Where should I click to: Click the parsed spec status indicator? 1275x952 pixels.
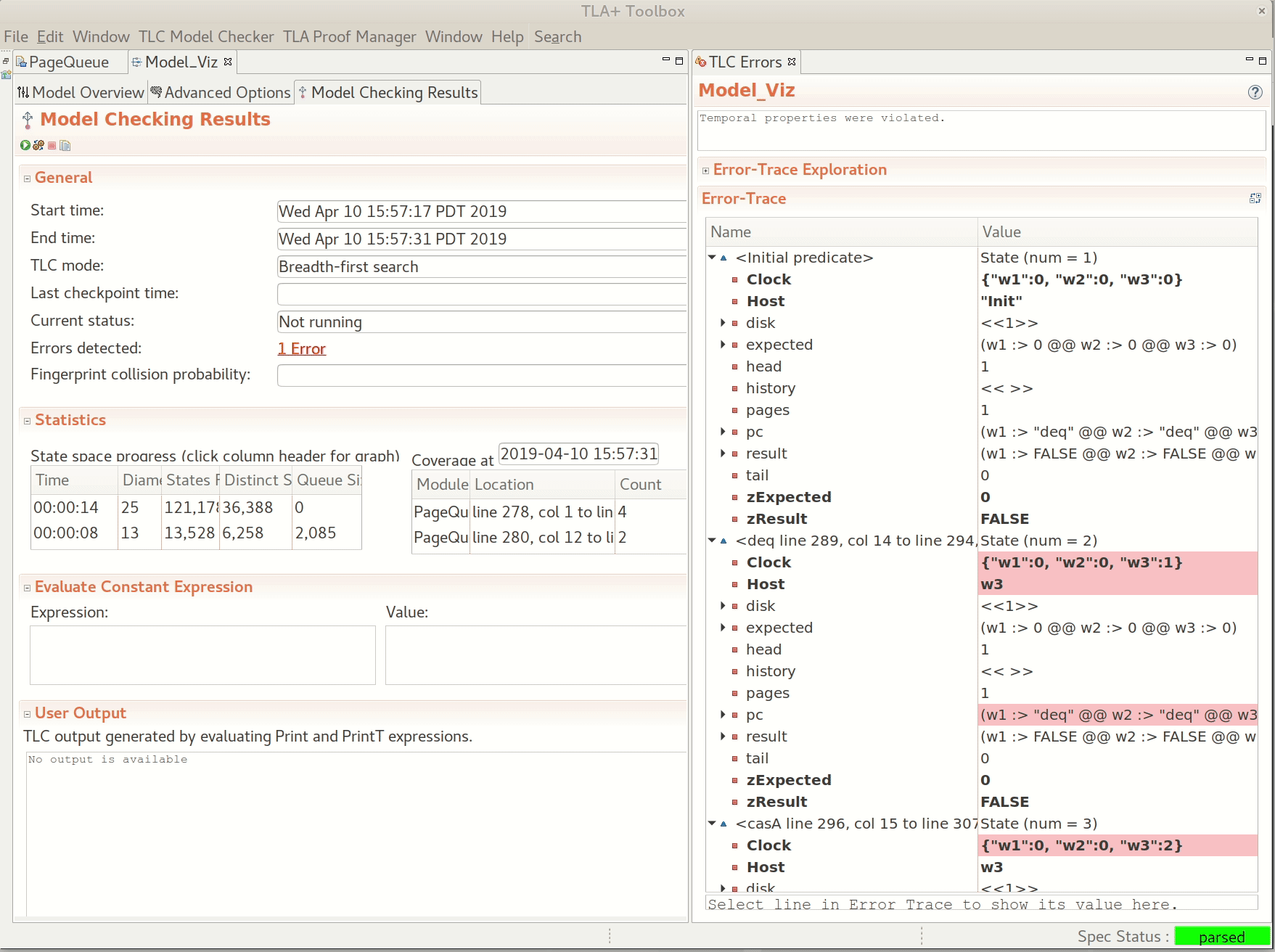click(x=1222, y=937)
